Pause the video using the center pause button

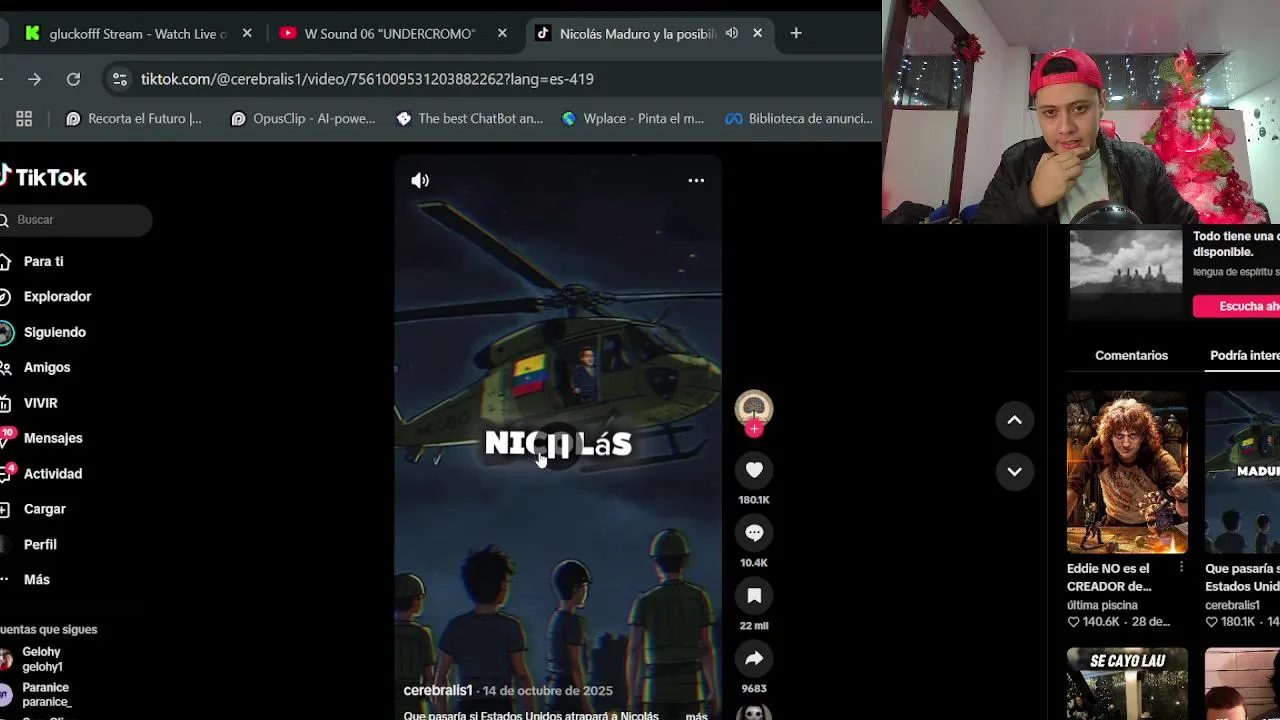point(558,445)
